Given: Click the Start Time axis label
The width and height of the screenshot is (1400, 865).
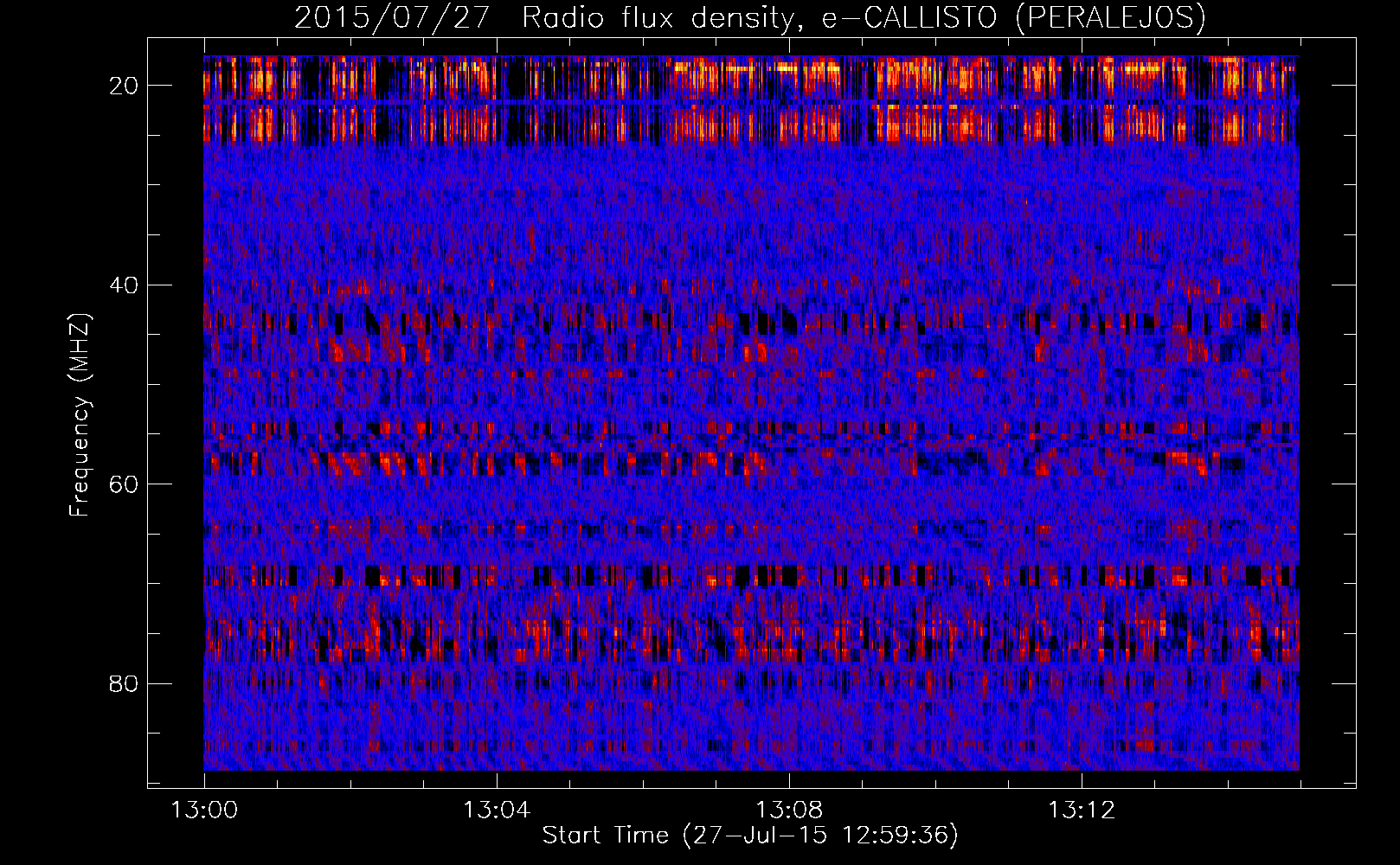Looking at the screenshot, I should click(750, 836).
